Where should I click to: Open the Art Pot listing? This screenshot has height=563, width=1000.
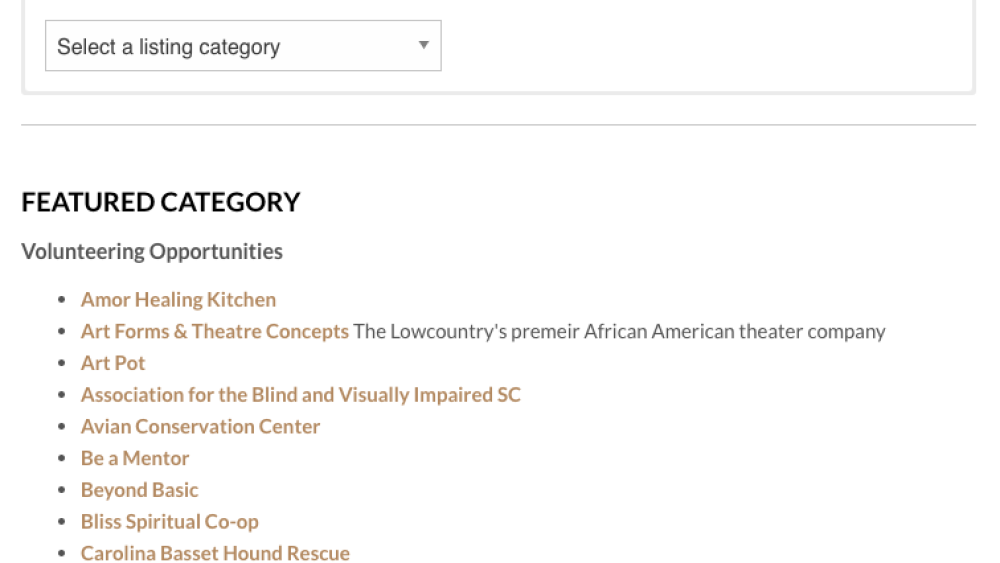[113, 363]
